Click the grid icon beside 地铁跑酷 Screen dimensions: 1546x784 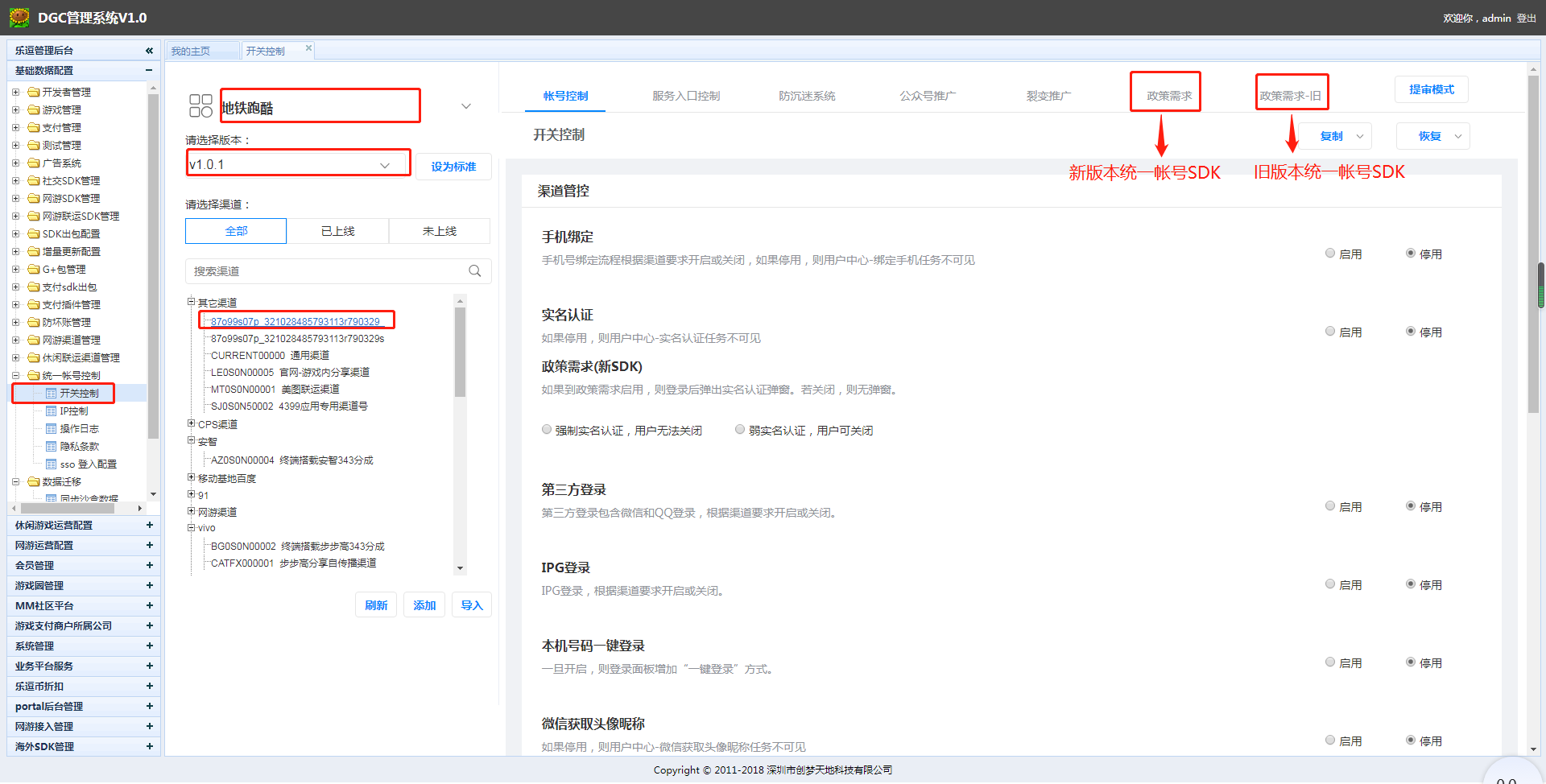200,105
